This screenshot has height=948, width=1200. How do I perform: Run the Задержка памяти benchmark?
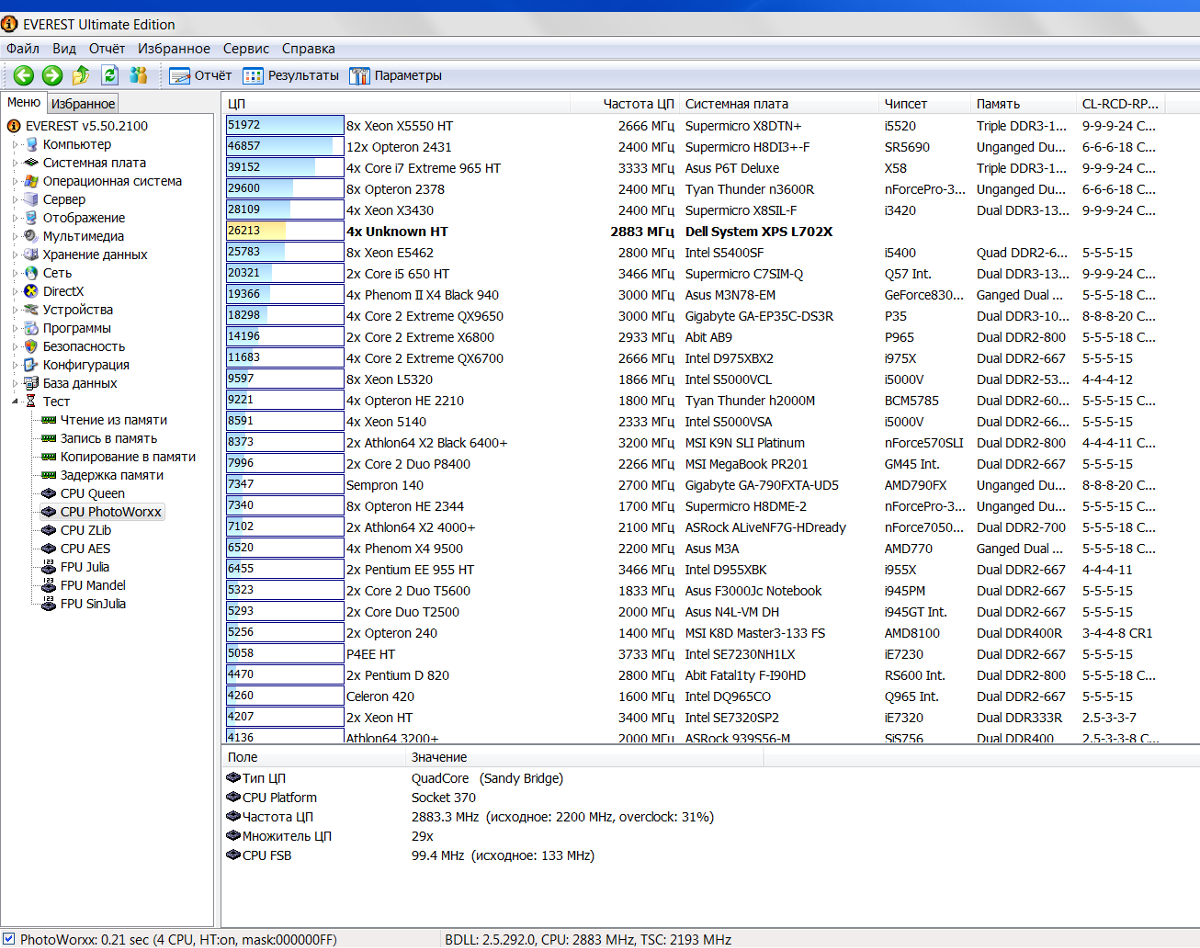[x=112, y=475]
